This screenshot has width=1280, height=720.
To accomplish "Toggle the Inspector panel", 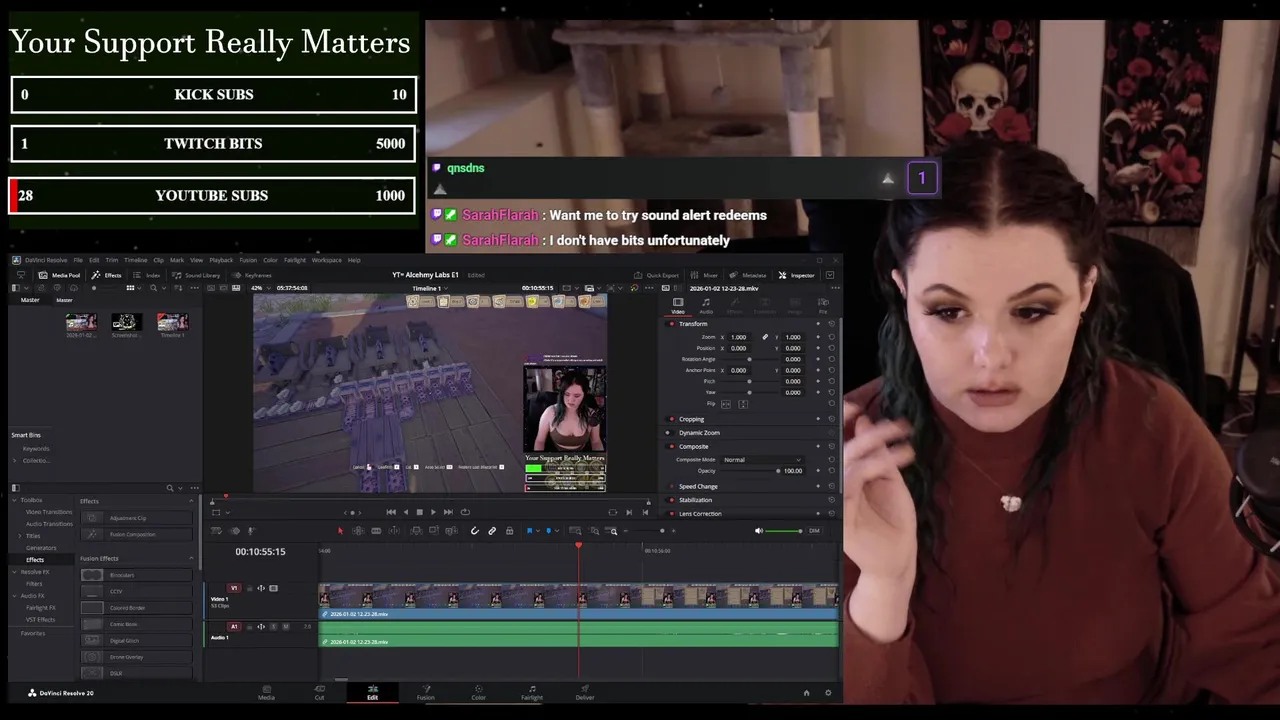I will click(797, 275).
